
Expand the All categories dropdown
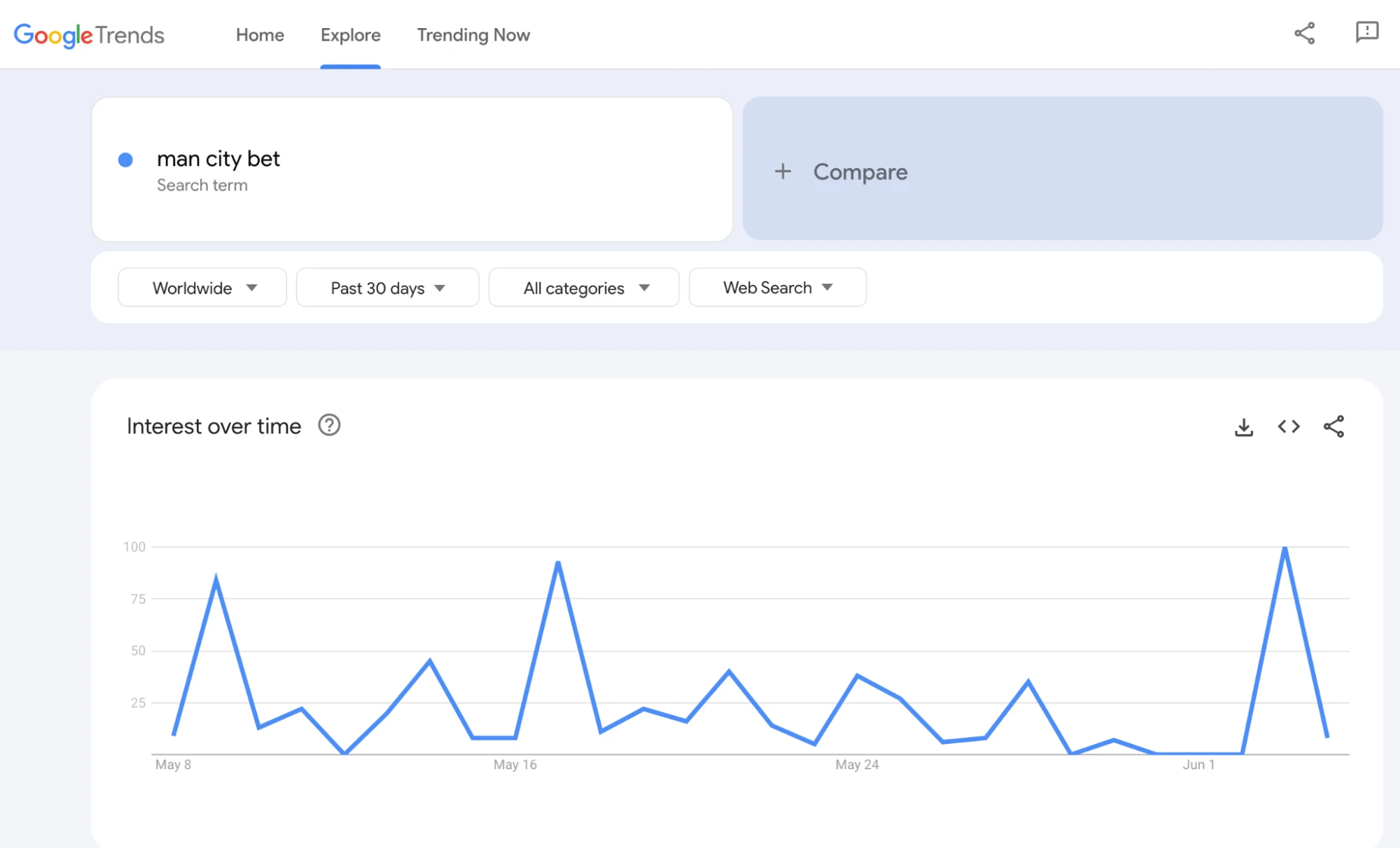pos(584,288)
